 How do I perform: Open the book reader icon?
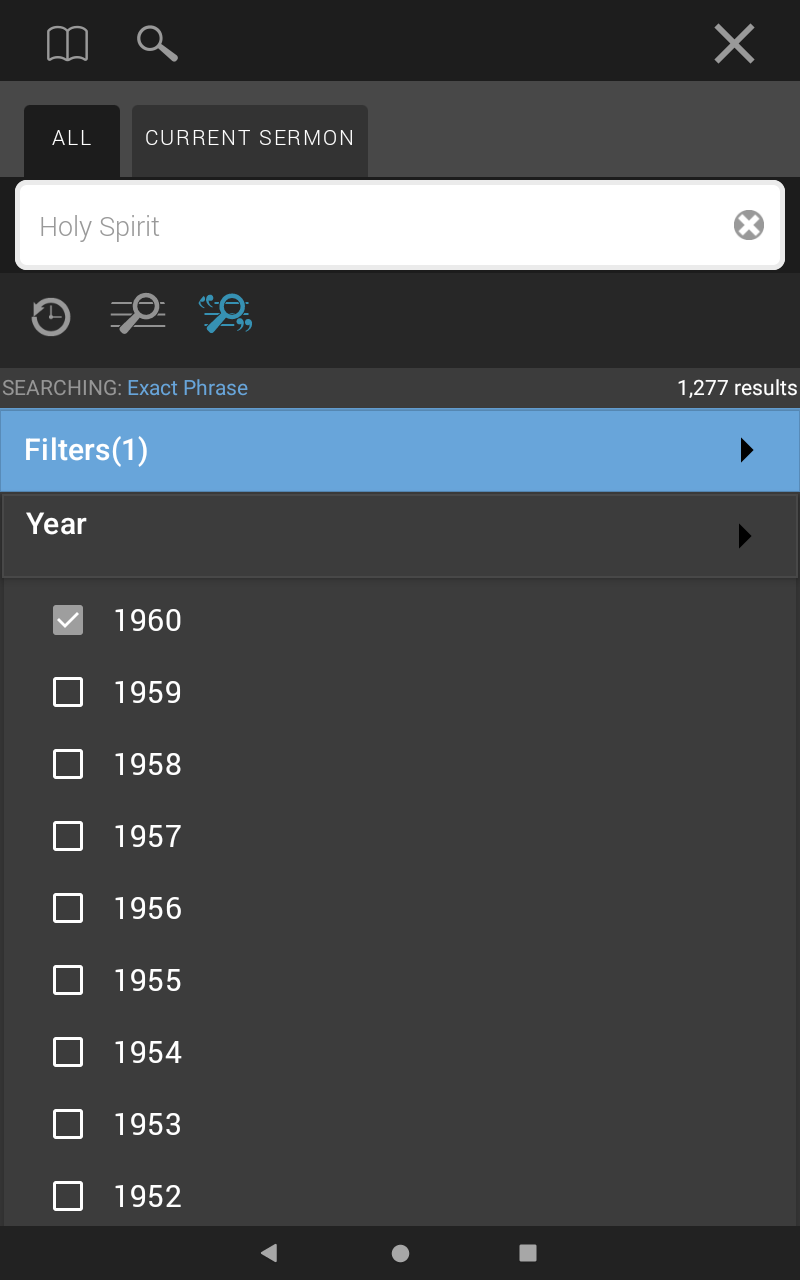tap(68, 44)
